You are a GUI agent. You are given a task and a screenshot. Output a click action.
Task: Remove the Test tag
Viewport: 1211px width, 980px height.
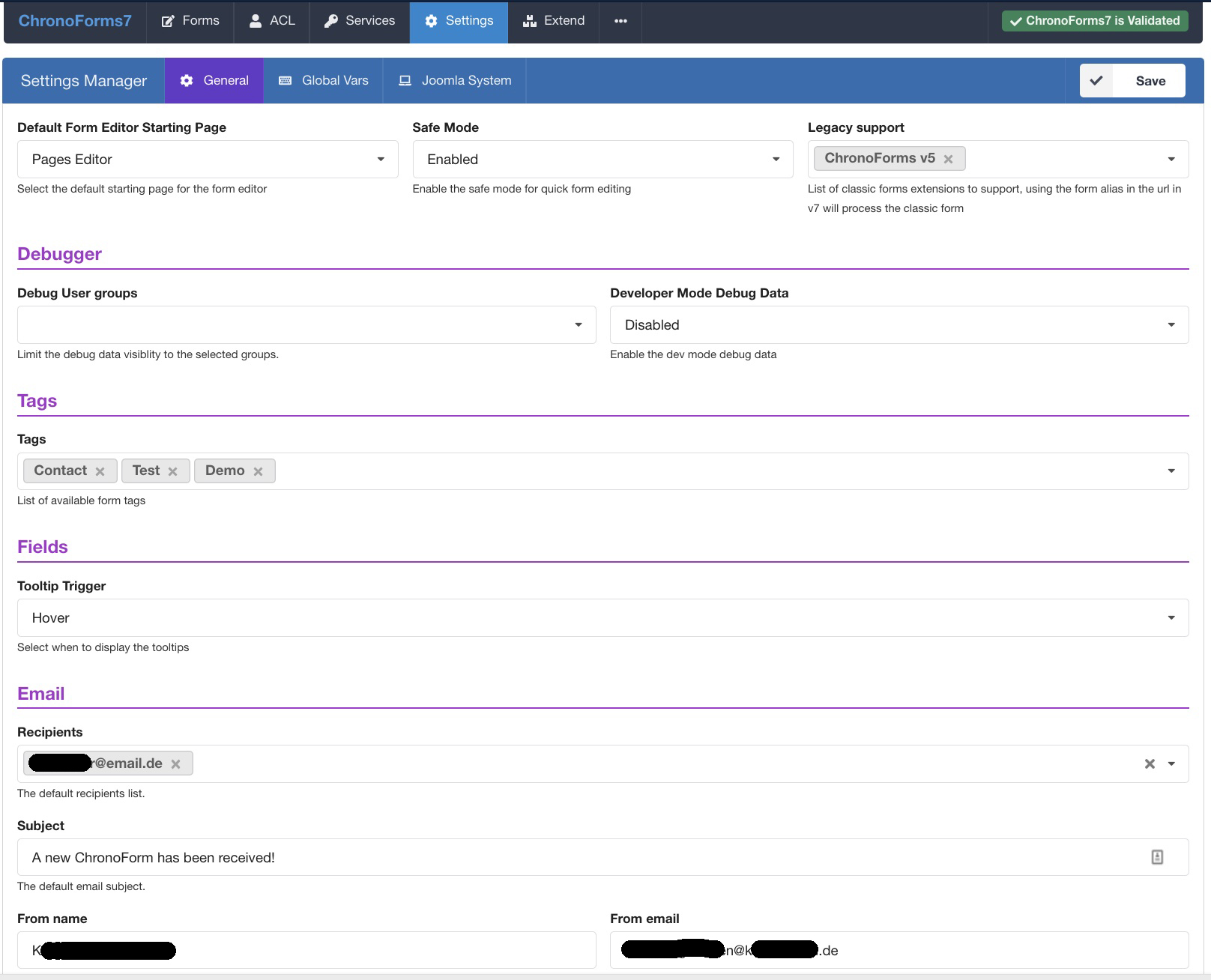tap(172, 471)
